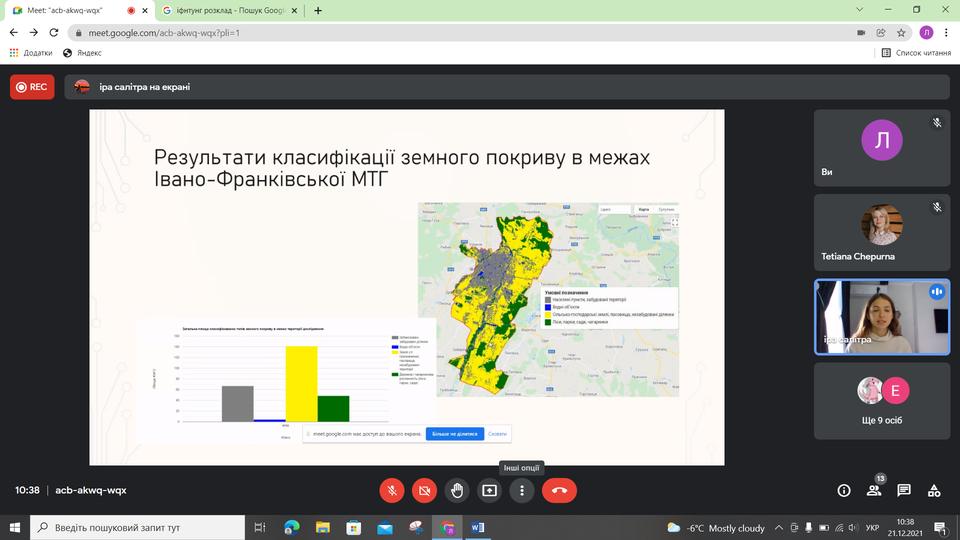Click the address bar with the Meet URL
The image size is (960, 540).
[x=450, y=32]
